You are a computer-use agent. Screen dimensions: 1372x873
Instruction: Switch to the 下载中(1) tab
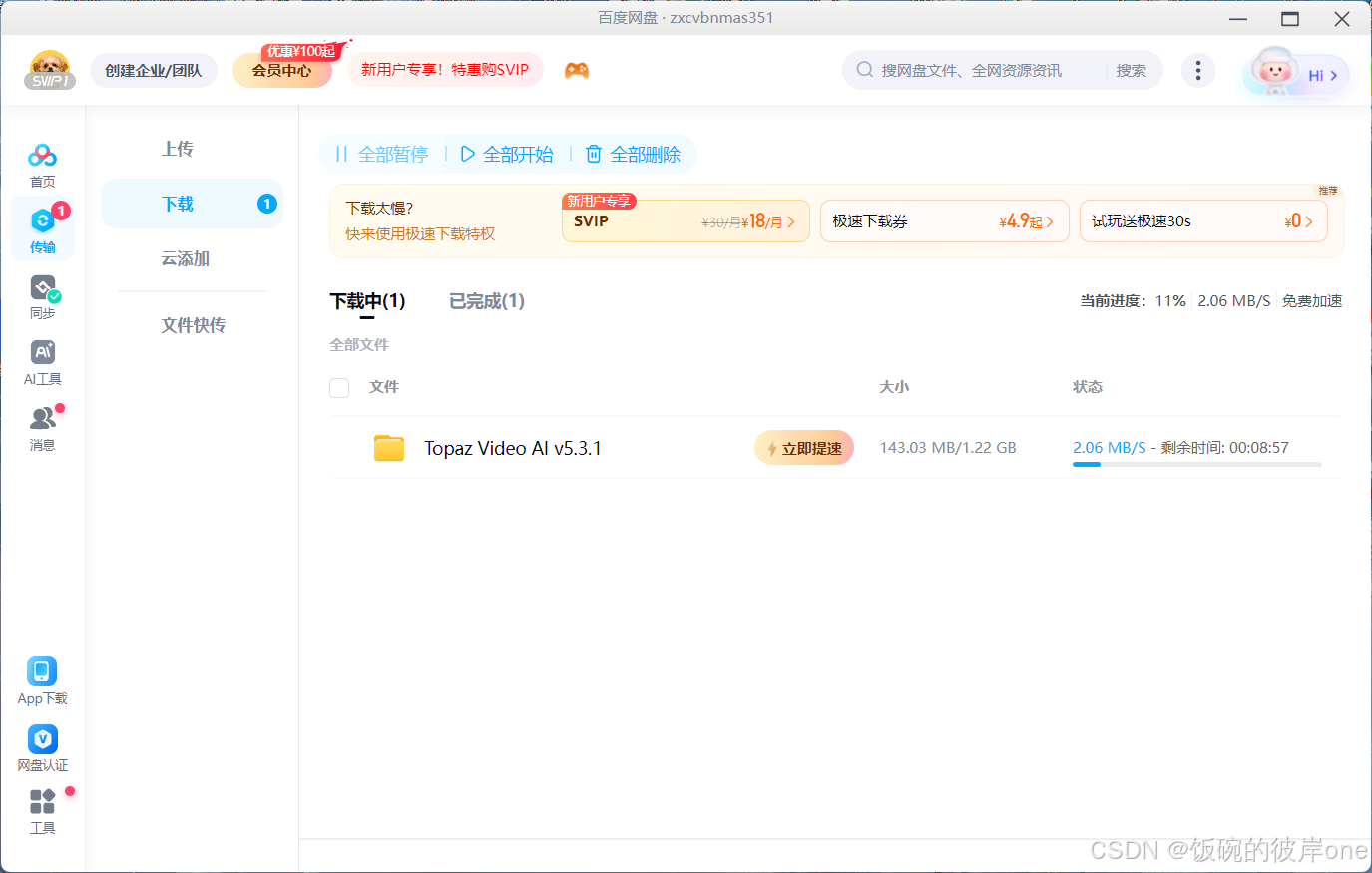pos(367,301)
